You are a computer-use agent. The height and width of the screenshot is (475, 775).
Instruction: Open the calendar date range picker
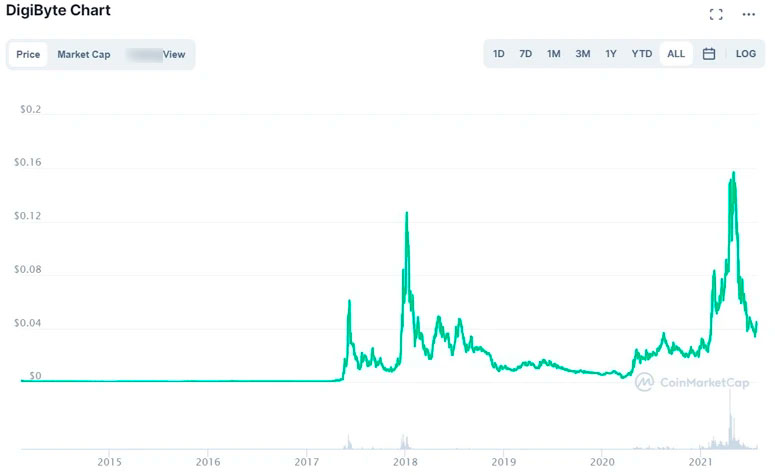tap(708, 54)
